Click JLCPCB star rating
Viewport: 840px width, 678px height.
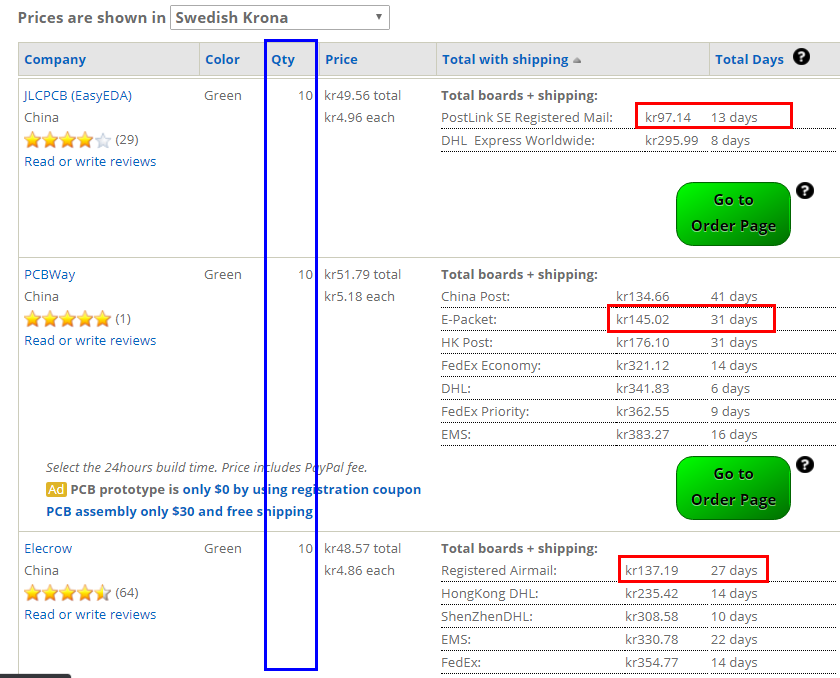tap(68, 140)
